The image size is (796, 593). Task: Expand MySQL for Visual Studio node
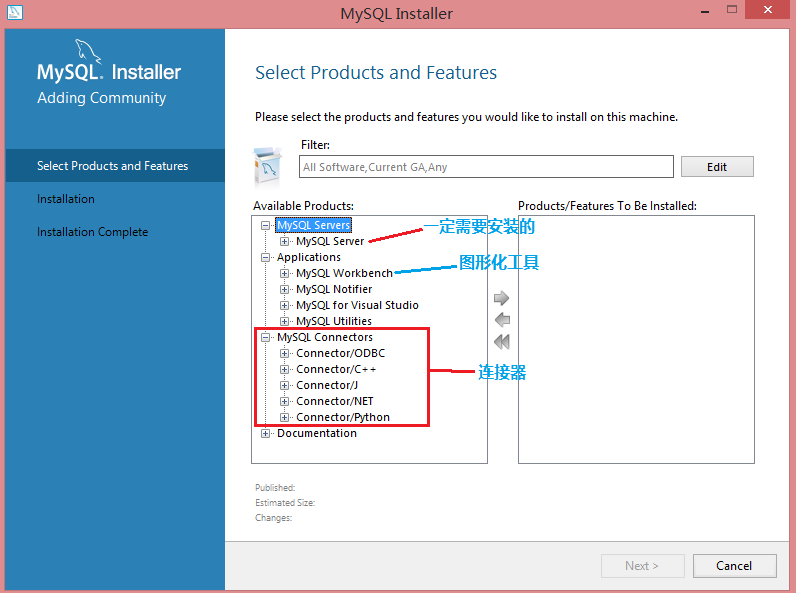coord(284,305)
